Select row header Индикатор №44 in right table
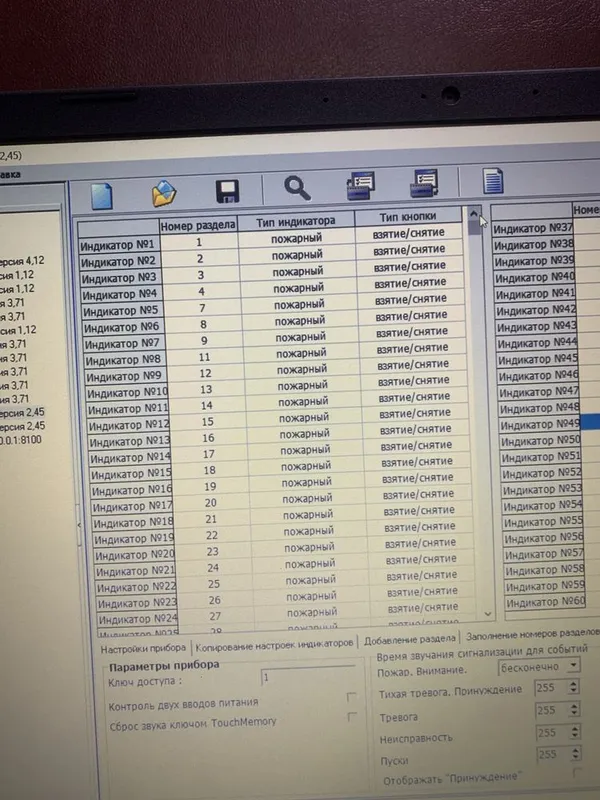Viewport: 600px width, 800px height. tap(537, 343)
